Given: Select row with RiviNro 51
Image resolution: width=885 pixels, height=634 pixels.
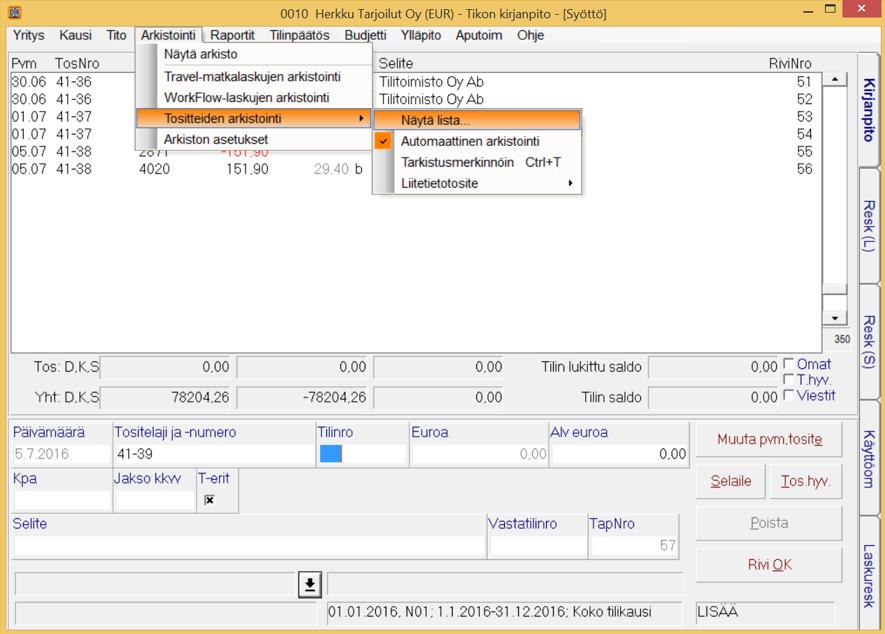Looking at the screenshot, I should pyautogui.click(x=416, y=82).
